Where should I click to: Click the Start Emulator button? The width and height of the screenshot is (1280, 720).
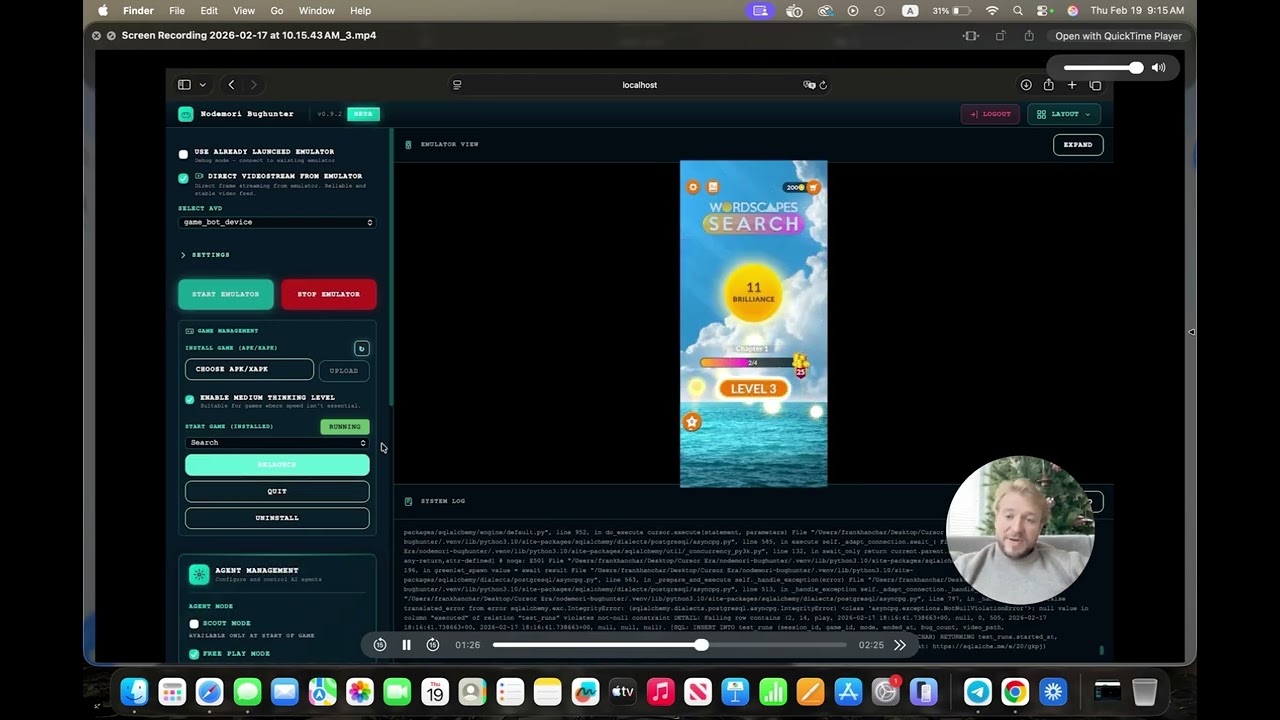click(x=225, y=294)
